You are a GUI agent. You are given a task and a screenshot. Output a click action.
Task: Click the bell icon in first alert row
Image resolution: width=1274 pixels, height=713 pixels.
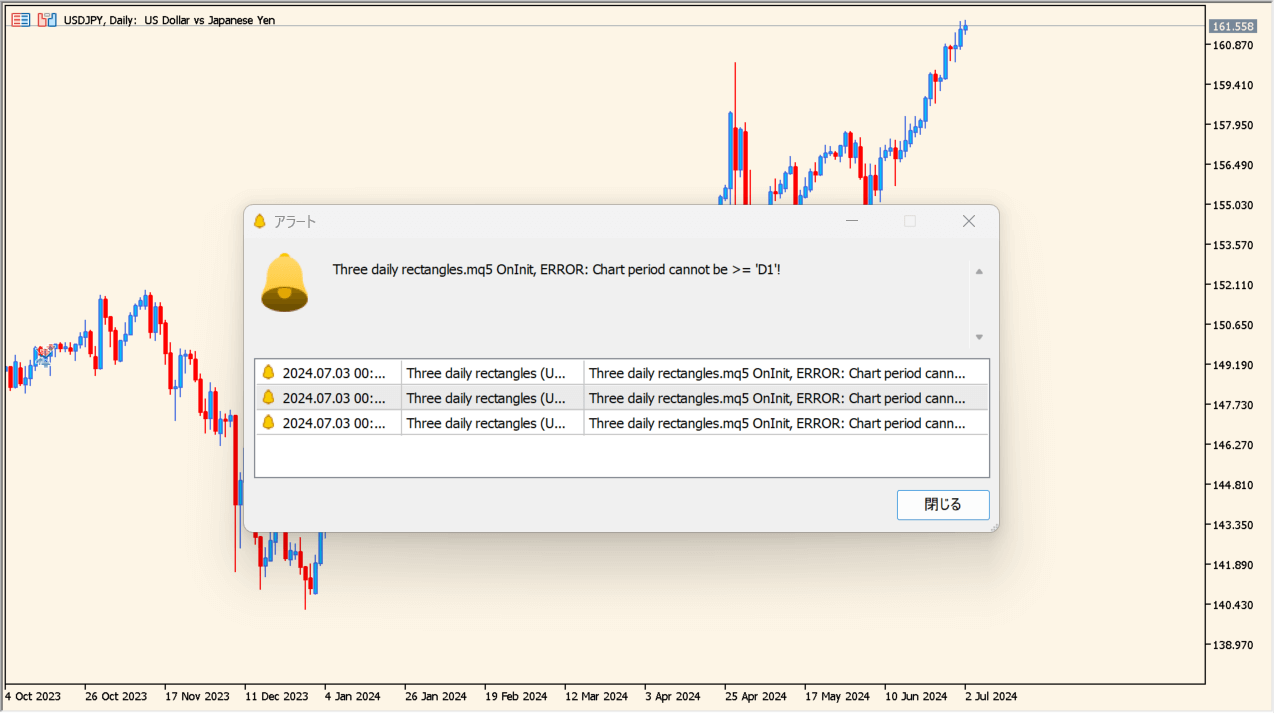point(268,373)
